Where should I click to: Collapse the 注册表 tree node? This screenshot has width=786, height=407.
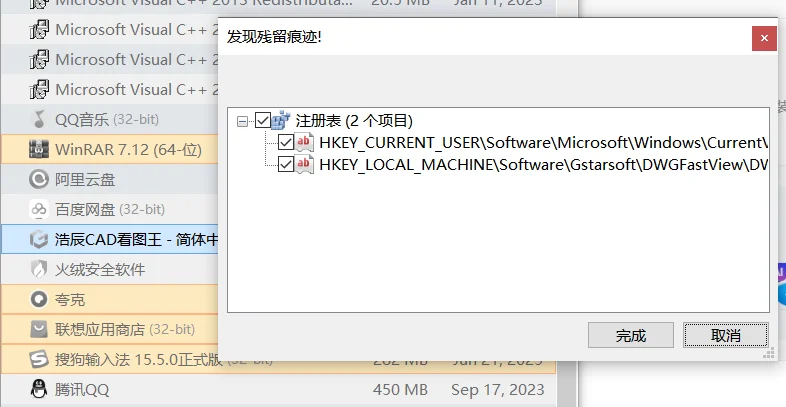pos(242,121)
